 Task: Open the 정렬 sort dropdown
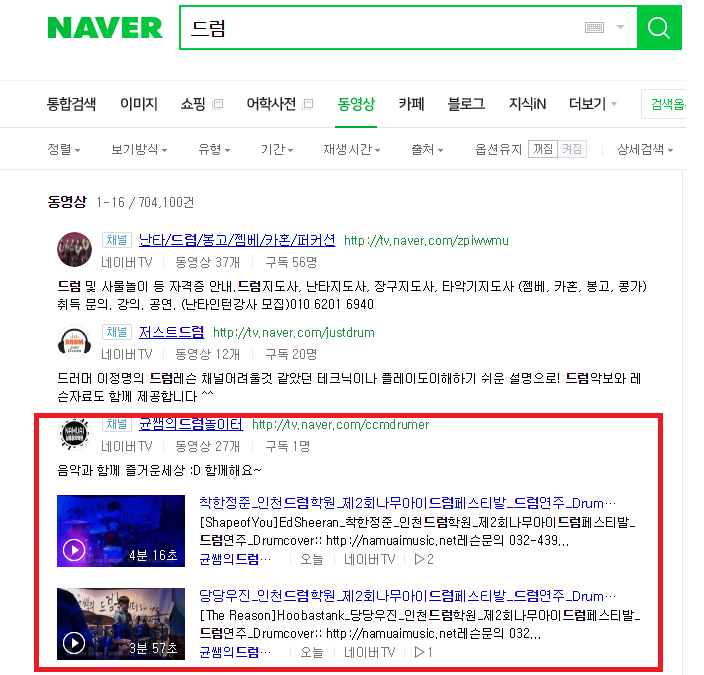[x=64, y=150]
